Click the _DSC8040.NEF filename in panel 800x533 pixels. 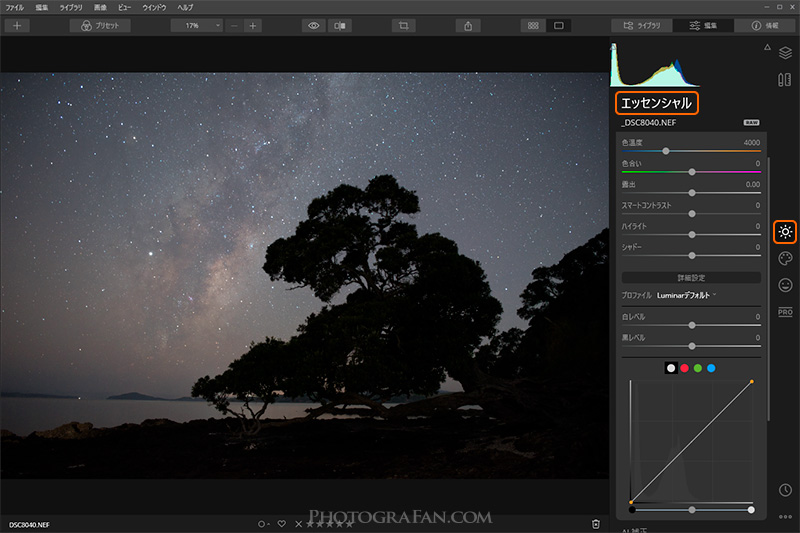tap(648, 122)
